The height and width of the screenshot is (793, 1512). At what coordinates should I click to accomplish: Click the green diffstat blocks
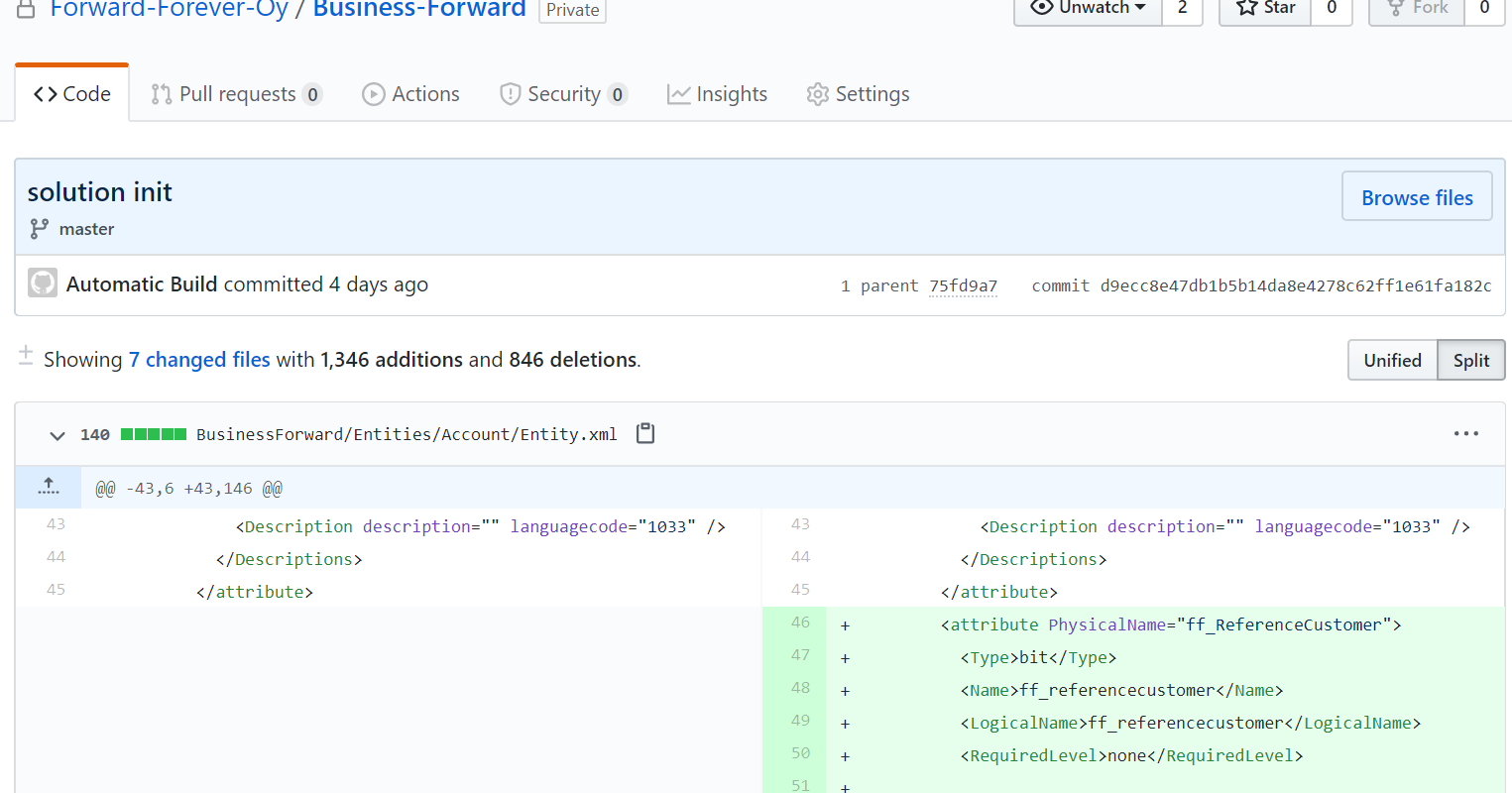[x=154, y=434]
